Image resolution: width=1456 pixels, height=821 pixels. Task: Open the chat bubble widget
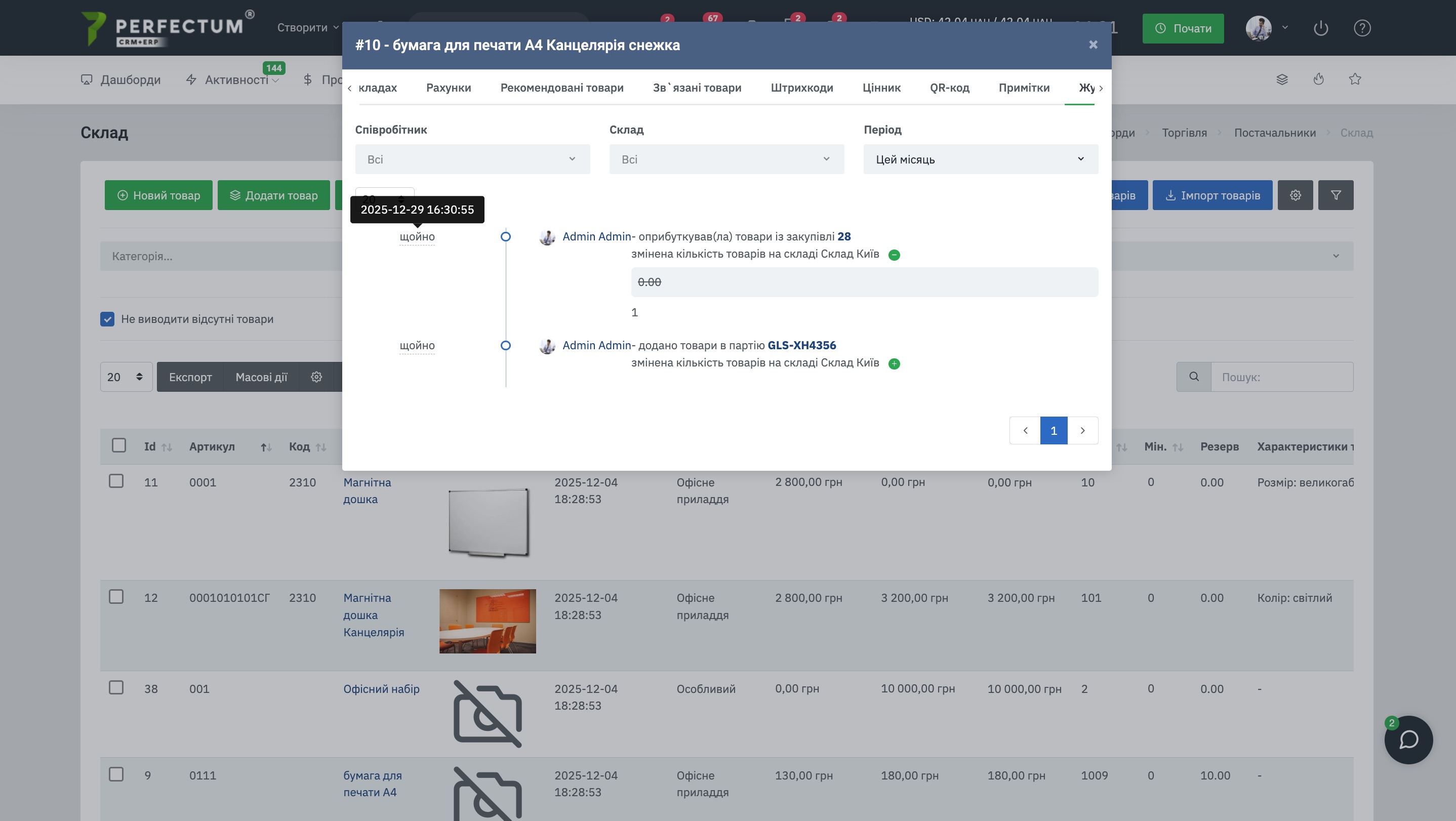[1408, 740]
